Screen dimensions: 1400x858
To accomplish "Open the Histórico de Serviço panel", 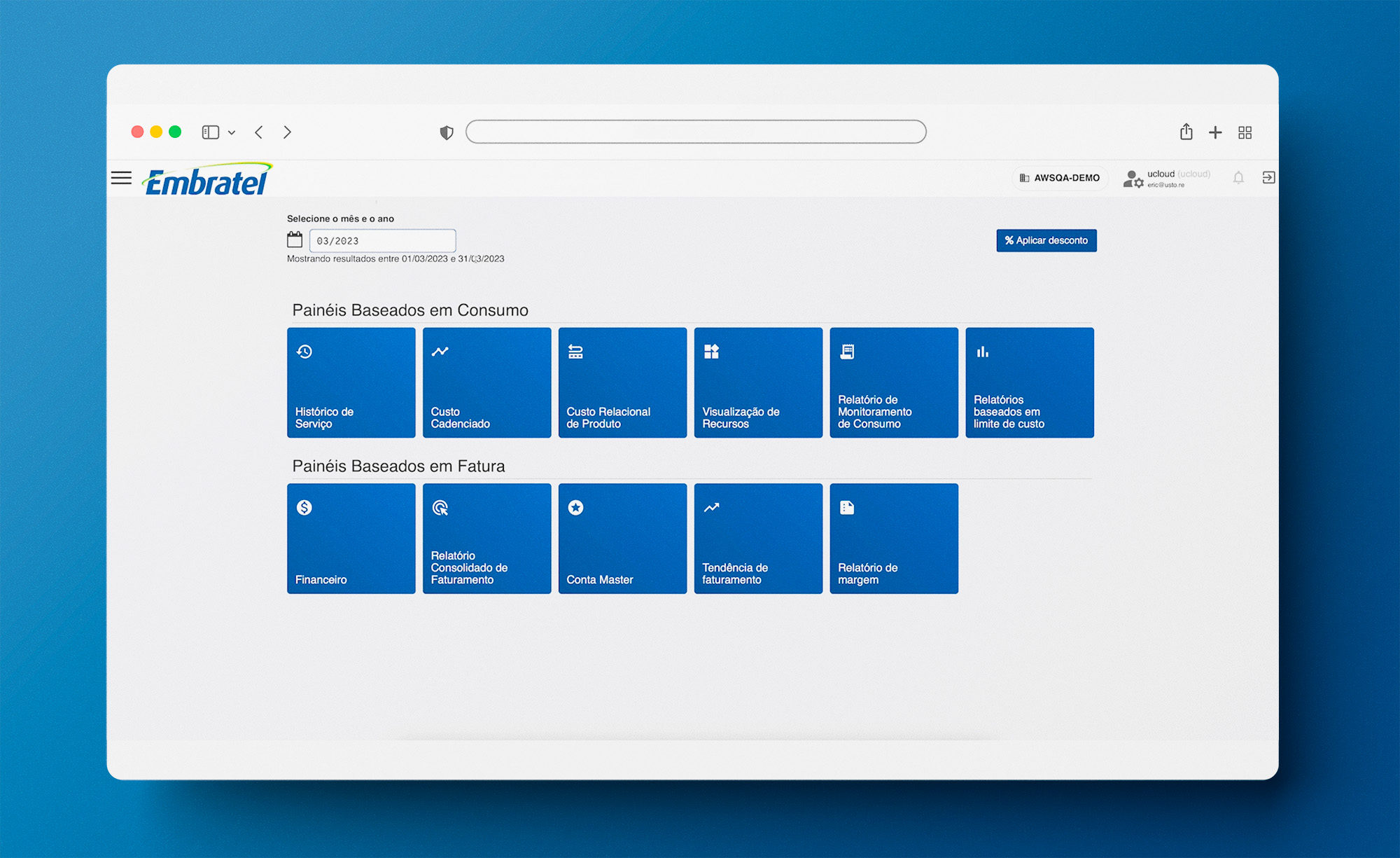I will (351, 382).
